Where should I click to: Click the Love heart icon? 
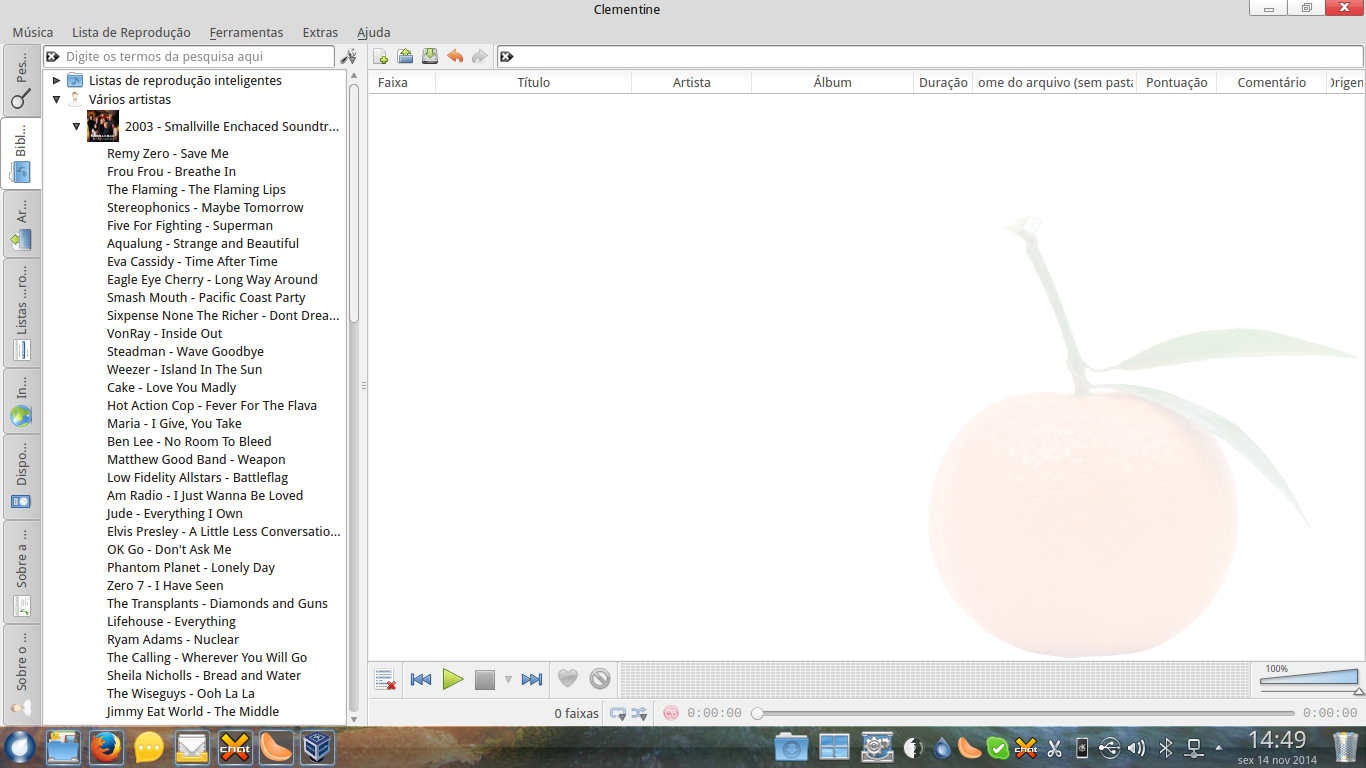click(x=568, y=679)
